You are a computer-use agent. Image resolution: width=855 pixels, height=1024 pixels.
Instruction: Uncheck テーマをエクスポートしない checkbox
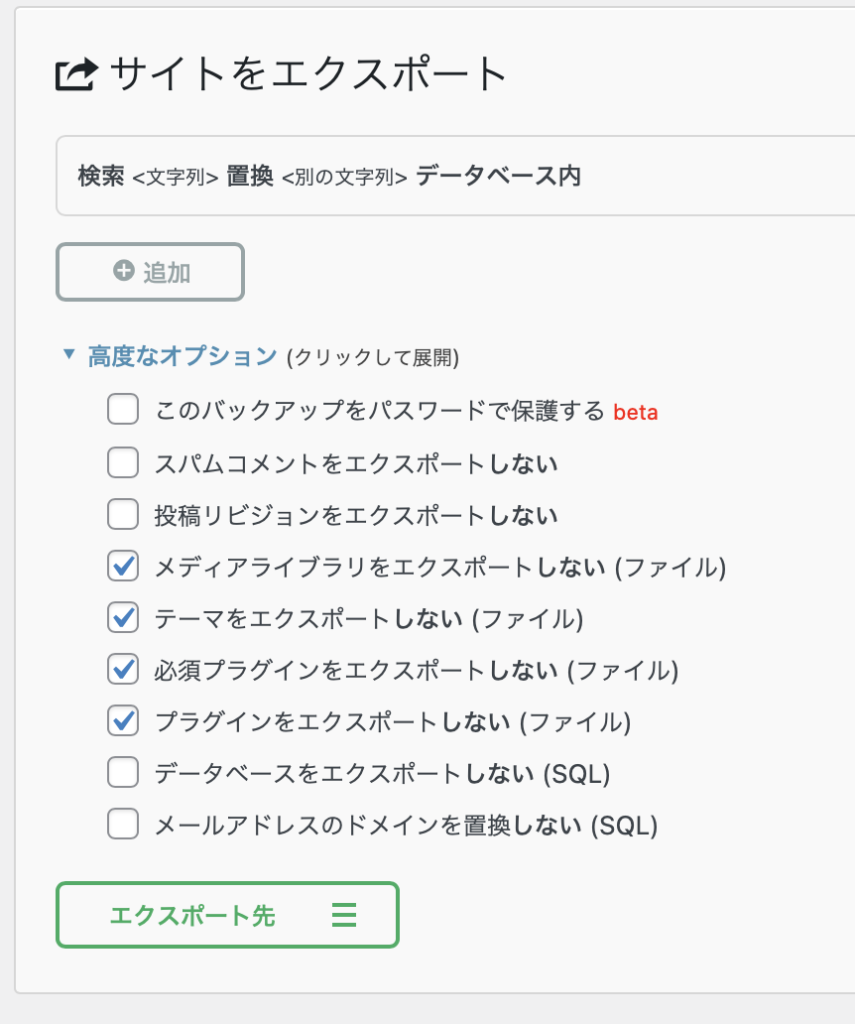[123, 618]
